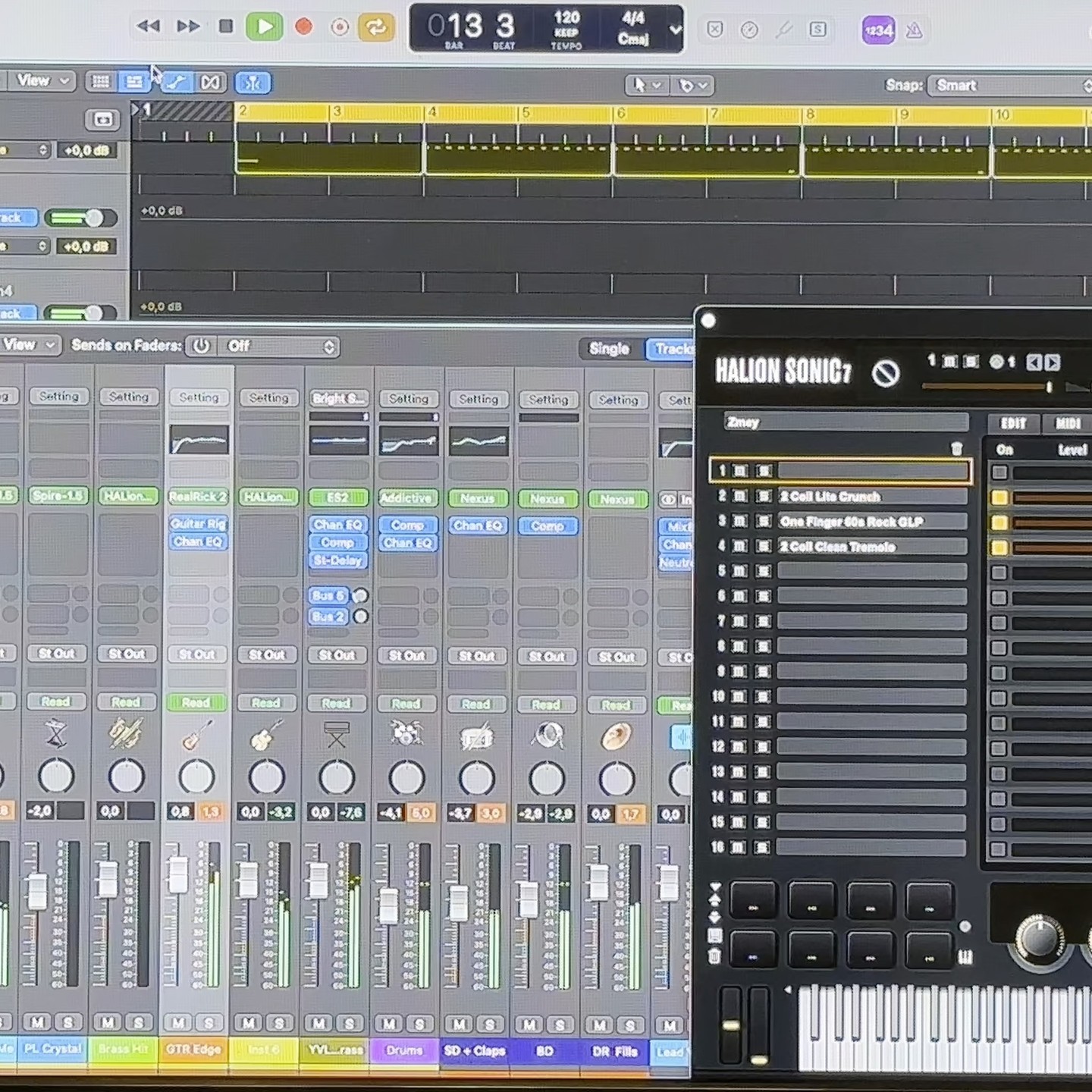The width and height of the screenshot is (1092, 1092).
Task: Open the 'Bright S...' channel strip setting
Action: tap(338, 398)
